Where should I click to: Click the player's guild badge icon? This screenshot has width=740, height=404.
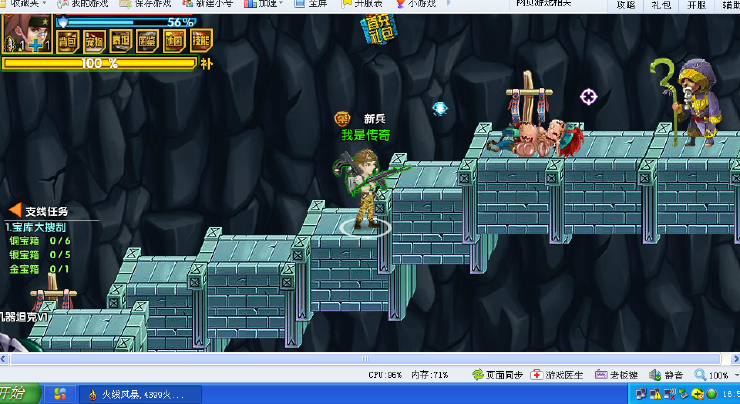[x=342, y=118]
